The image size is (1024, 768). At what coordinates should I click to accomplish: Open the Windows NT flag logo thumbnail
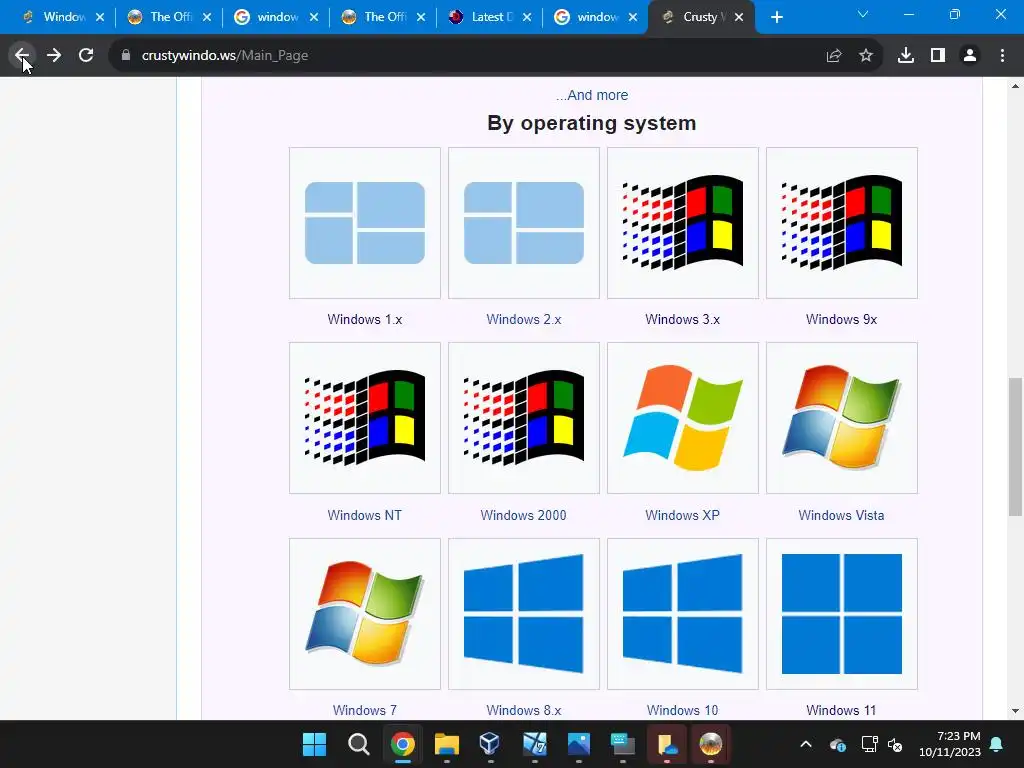pyautogui.click(x=364, y=418)
